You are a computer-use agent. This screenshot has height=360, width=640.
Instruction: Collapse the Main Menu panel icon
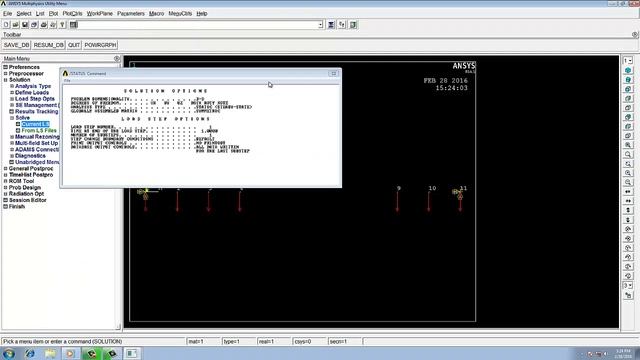[x=117, y=59]
